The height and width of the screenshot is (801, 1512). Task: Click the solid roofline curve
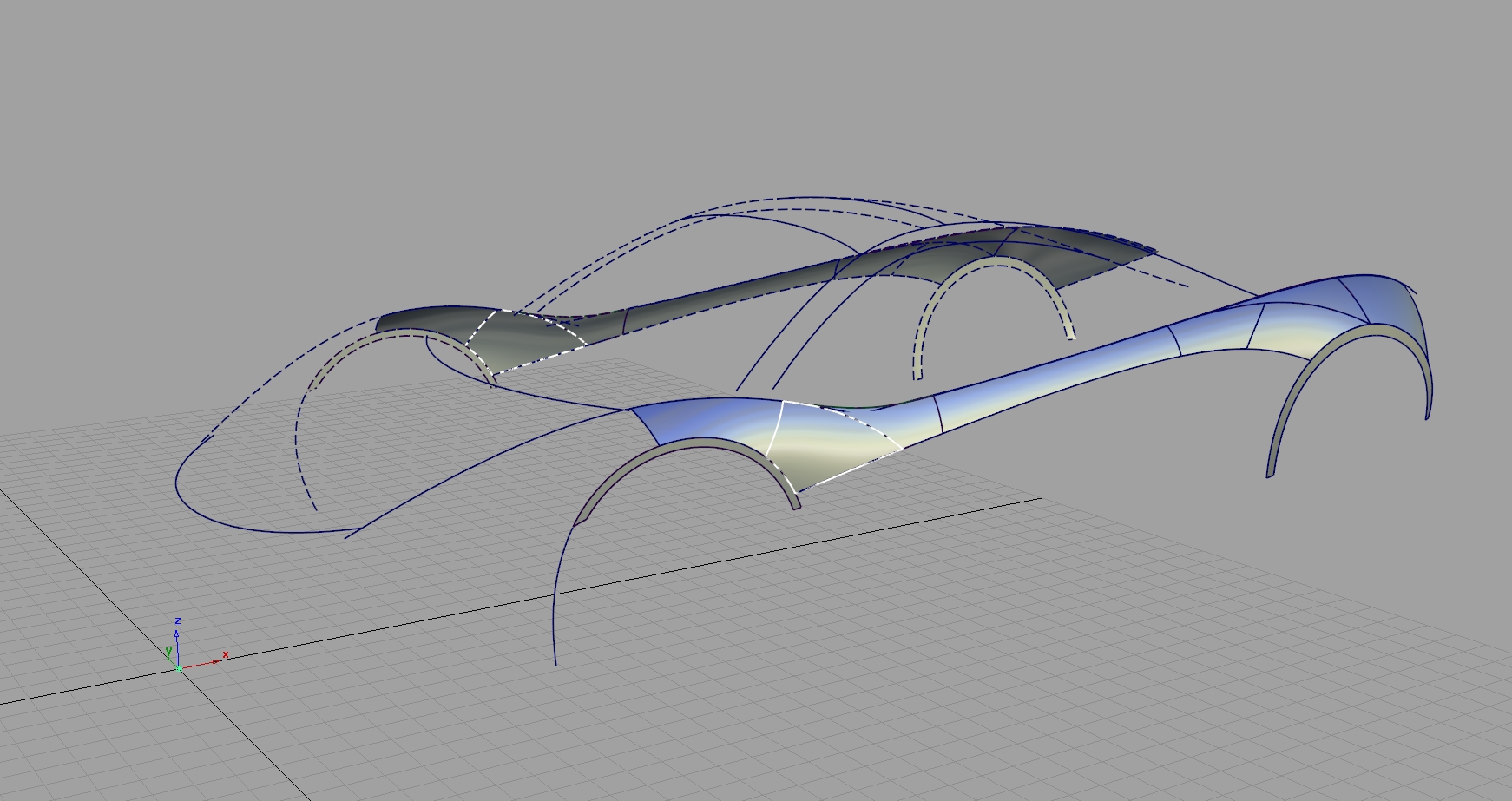tap(764, 217)
